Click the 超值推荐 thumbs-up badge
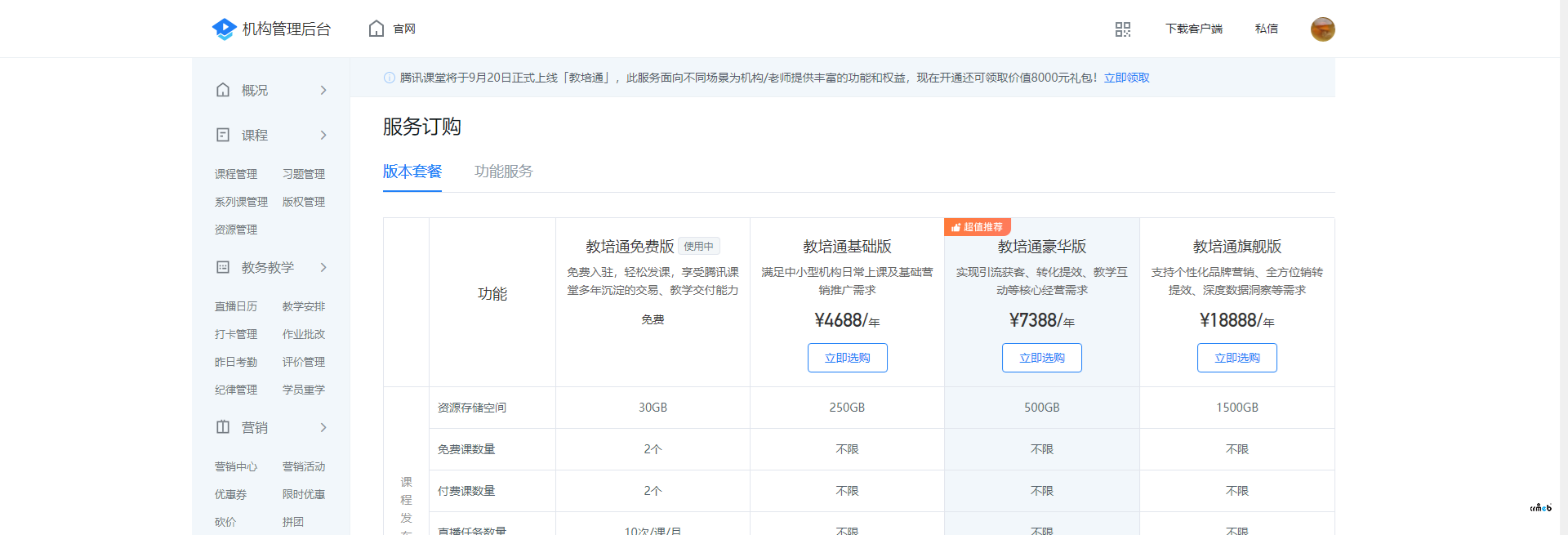The width and height of the screenshot is (1568, 535). pos(978,227)
